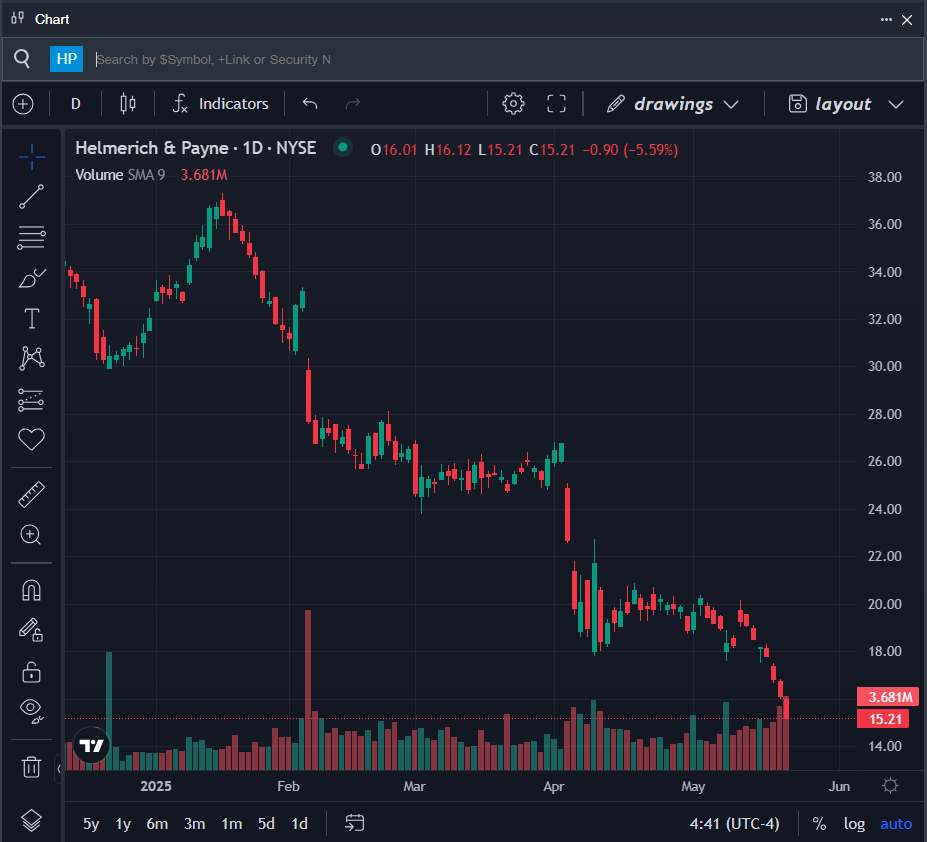Hide all drawings with eye icon

tap(31, 710)
